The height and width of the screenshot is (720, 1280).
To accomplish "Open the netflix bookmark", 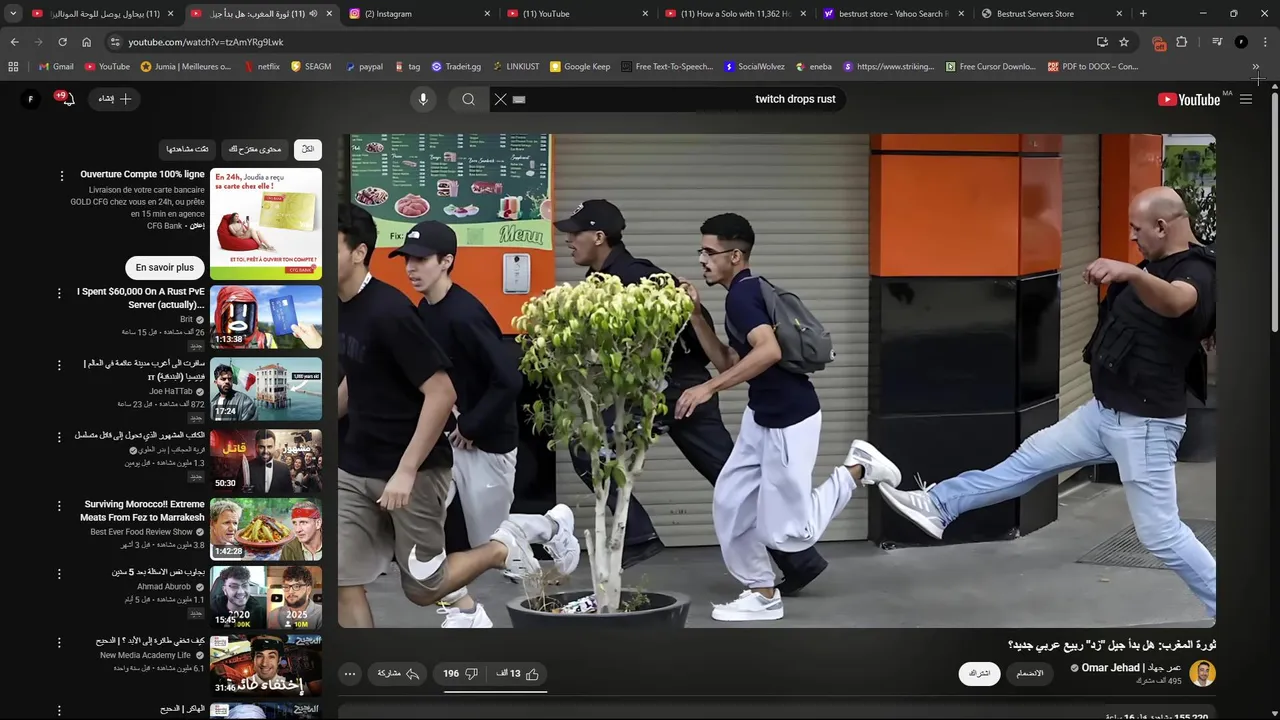I will pyautogui.click(x=262, y=67).
